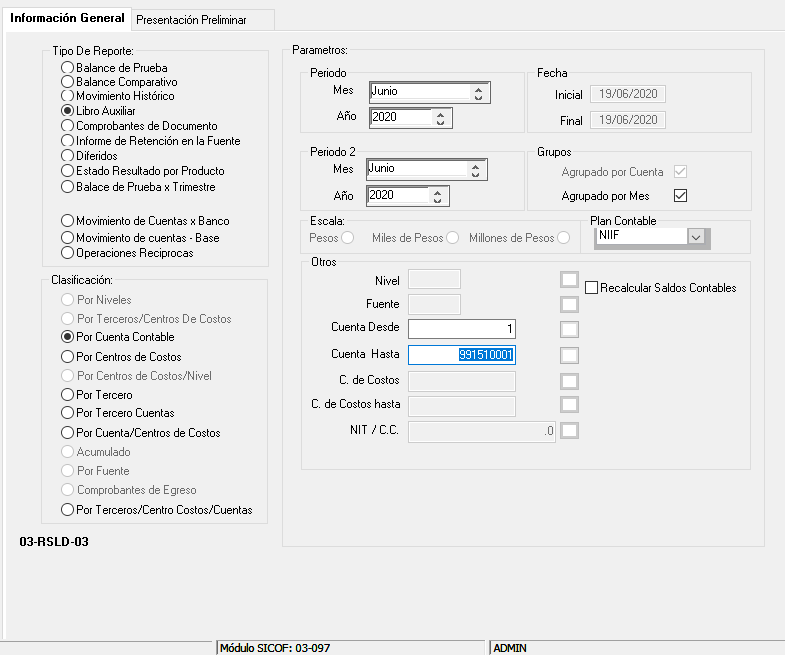Click the lookup button beside Nivel field
This screenshot has height=655, width=785.
pyautogui.click(x=569, y=279)
